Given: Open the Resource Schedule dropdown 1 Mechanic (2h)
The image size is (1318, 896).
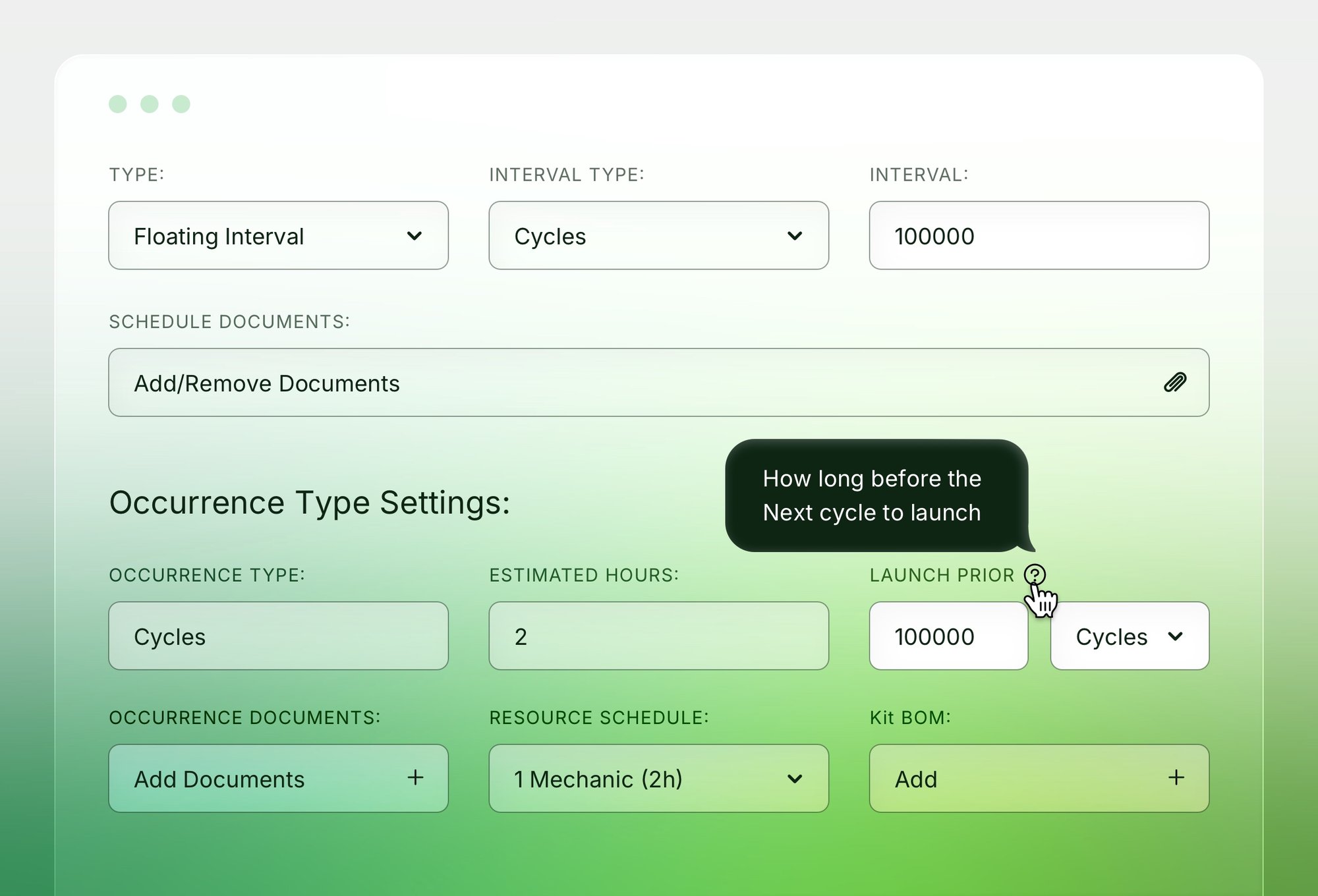Looking at the screenshot, I should point(658,778).
